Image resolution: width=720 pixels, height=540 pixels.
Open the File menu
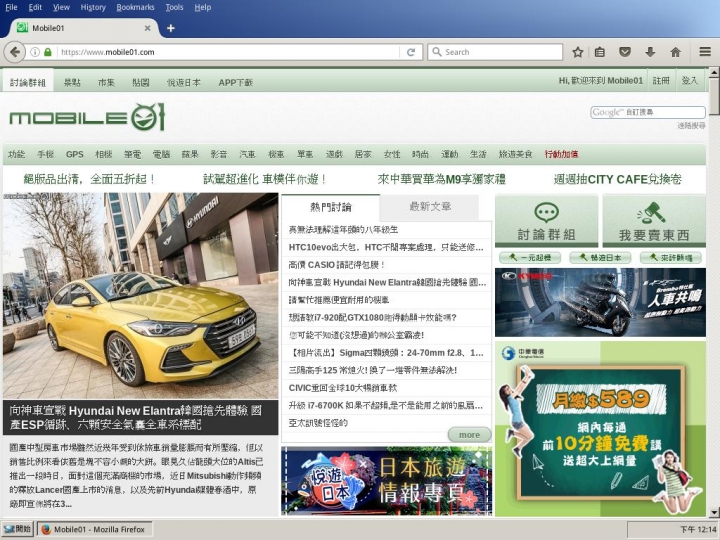11,7
